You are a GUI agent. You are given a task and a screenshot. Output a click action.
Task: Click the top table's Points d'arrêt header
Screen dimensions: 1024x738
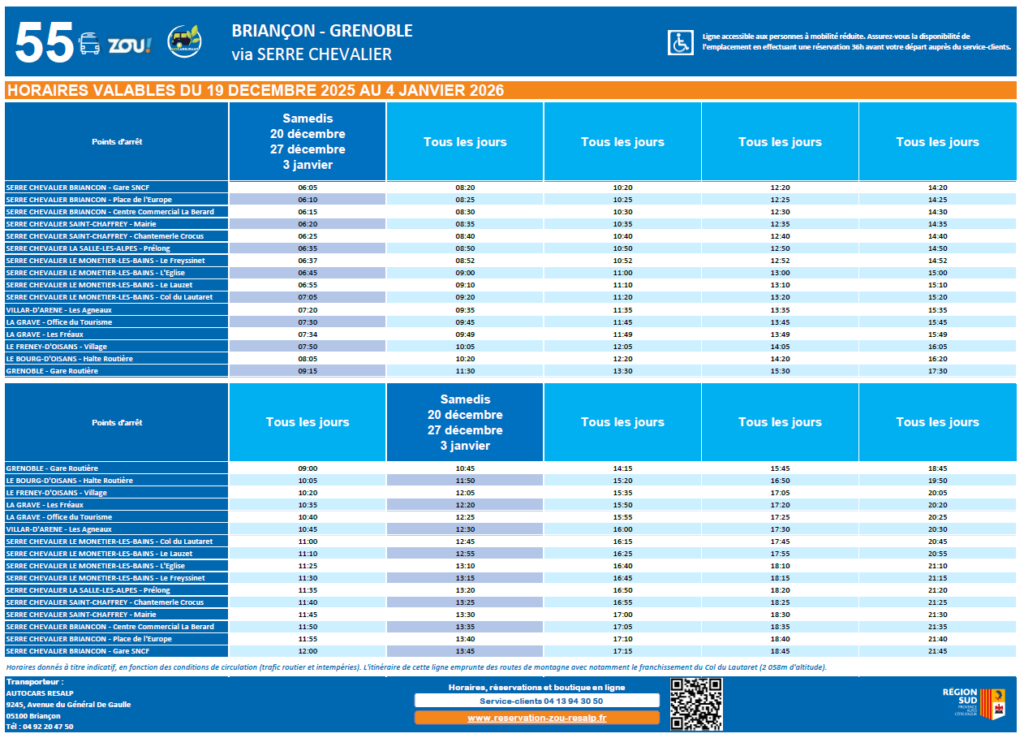coord(116,142)
